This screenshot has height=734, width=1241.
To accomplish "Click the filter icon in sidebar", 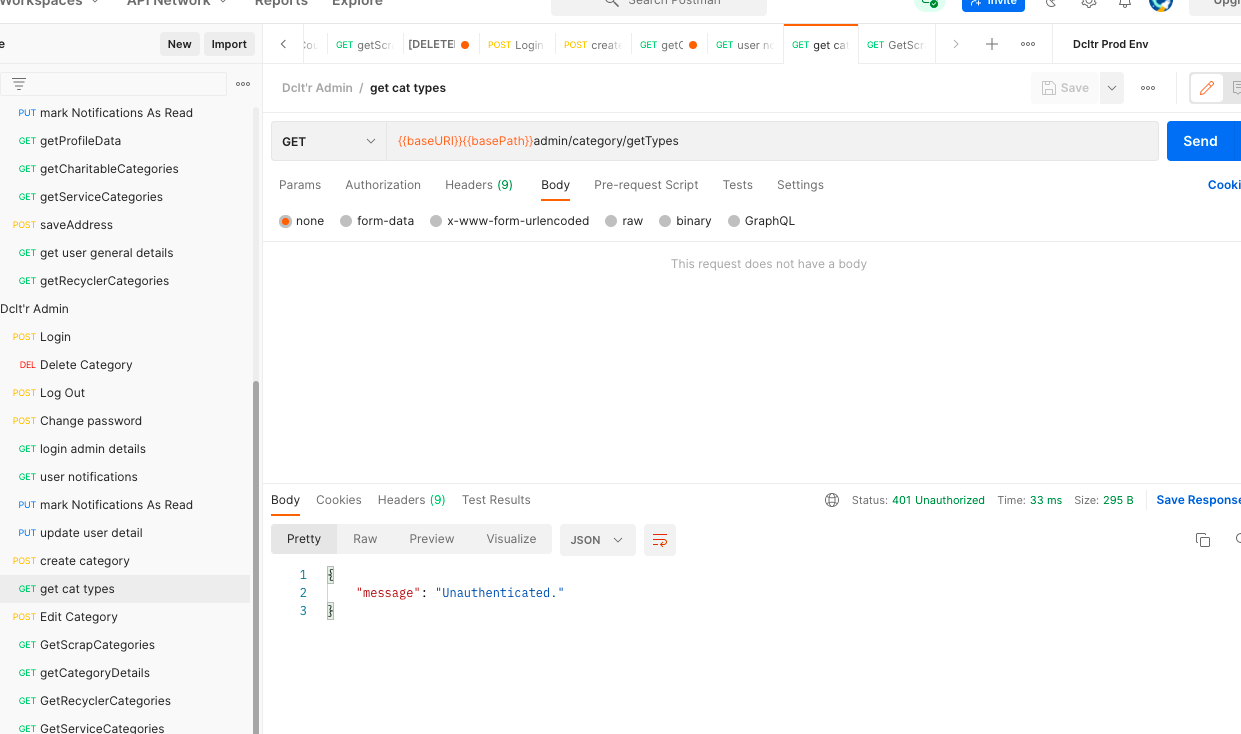I will (18, 84).
